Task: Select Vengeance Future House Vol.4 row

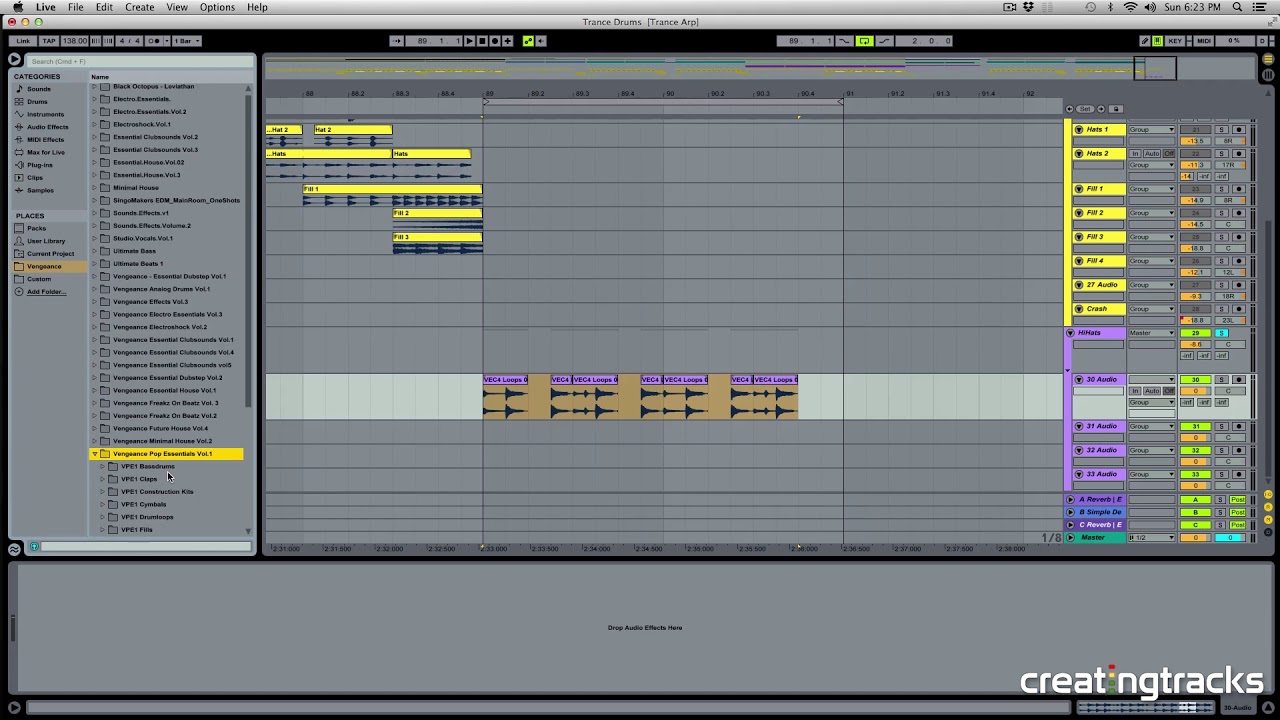Action: coord(166,428)
